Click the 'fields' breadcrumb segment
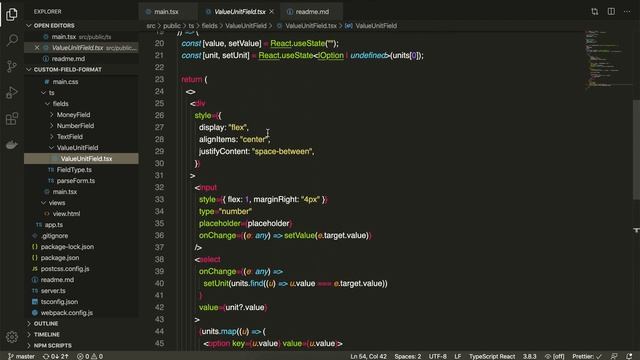Screen dimensions: 640x360 209,26
